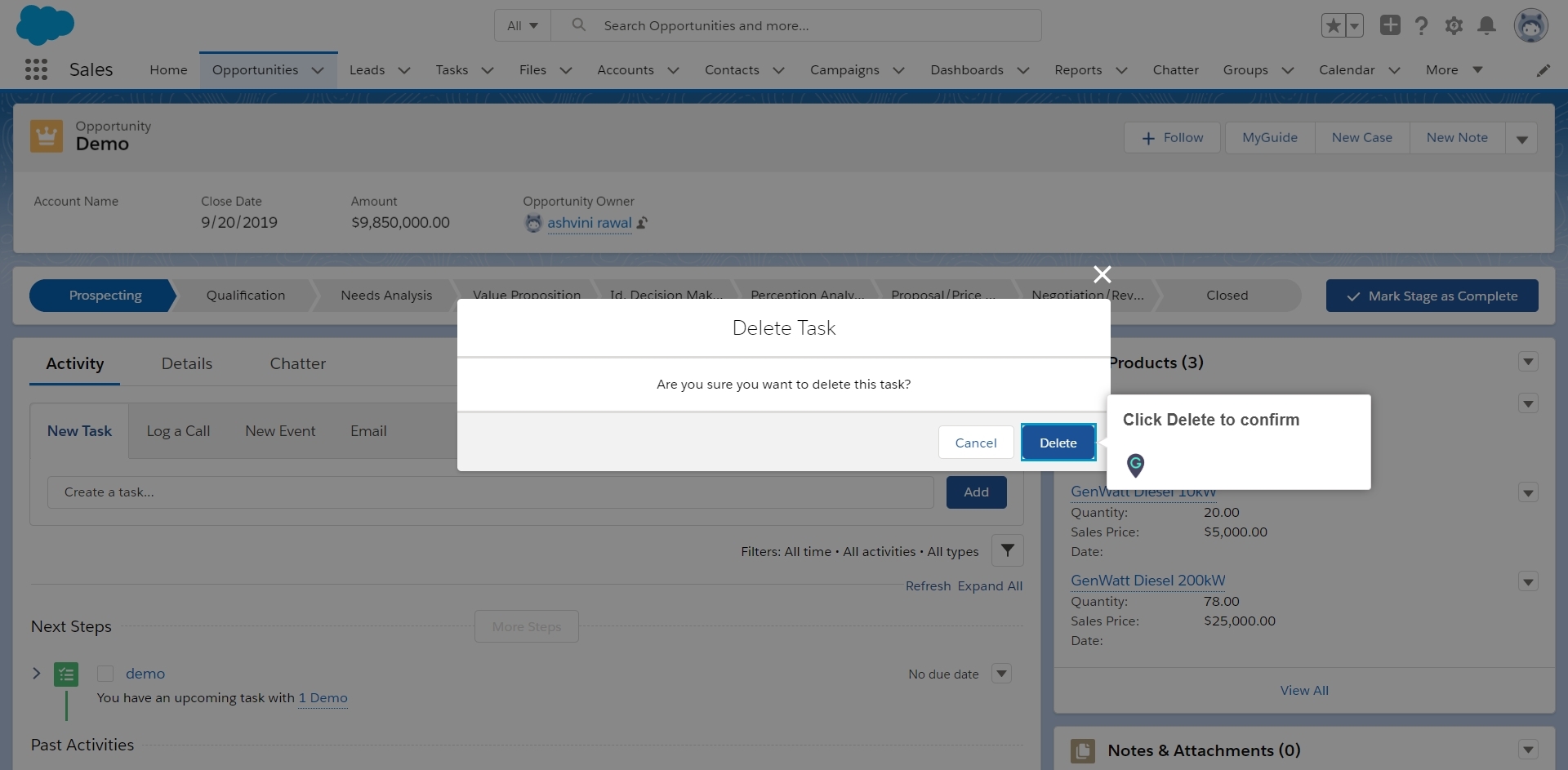Click the Help question mark icon
Viewport: 1568px width, 770px height.
[x=1421, y=26]
